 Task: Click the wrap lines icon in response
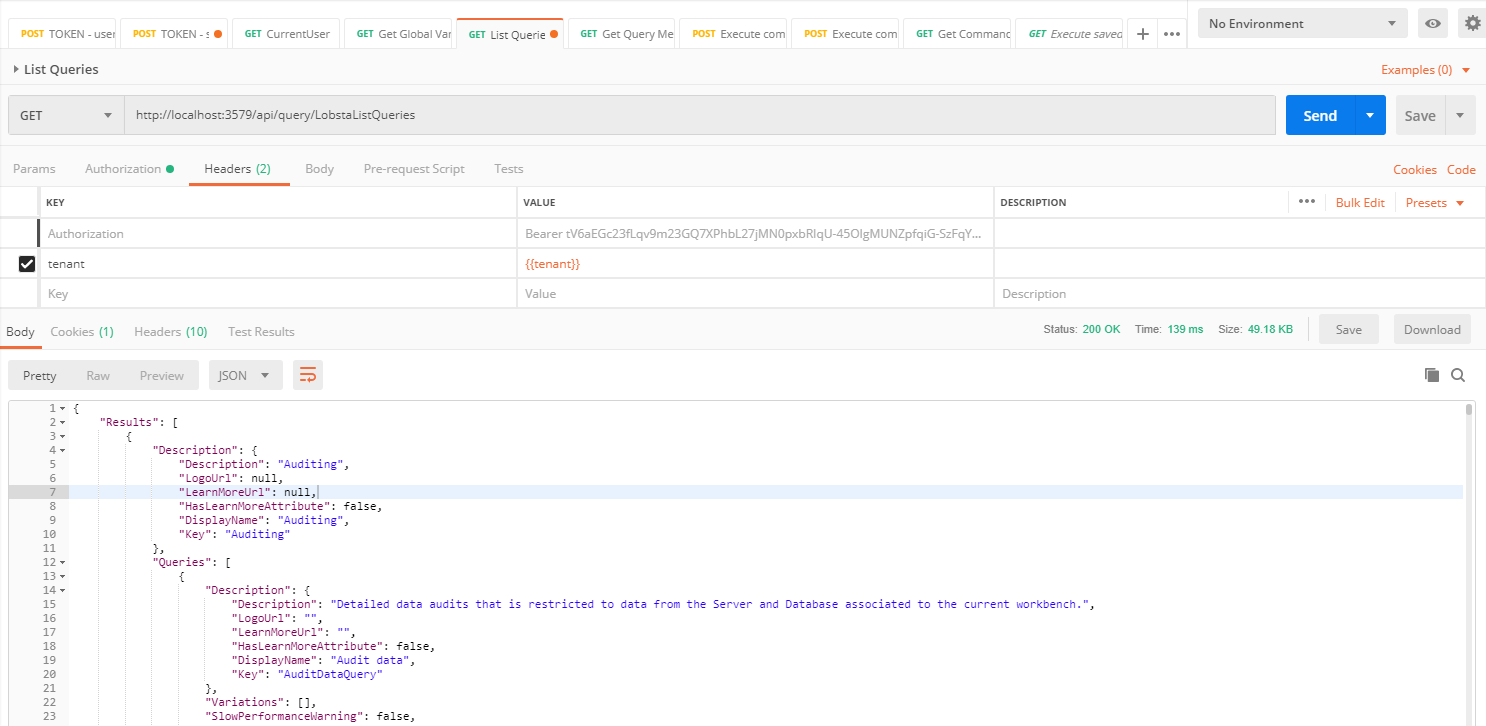click(308, 375)
